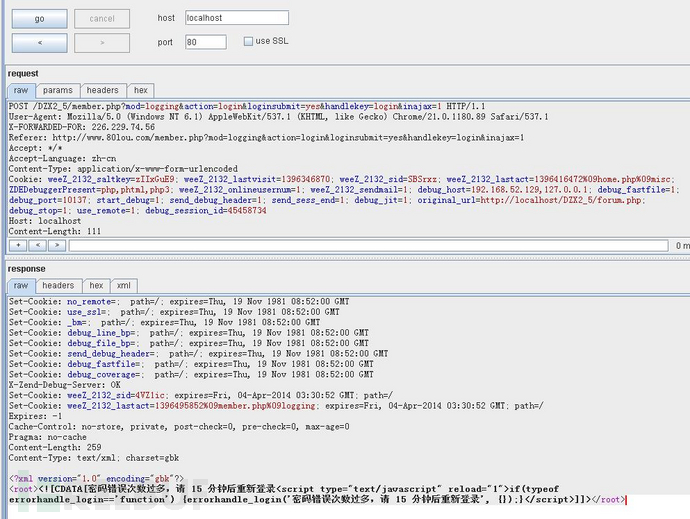690x519 pixels.
Task: Focus the request search text field
Action: 369,246
